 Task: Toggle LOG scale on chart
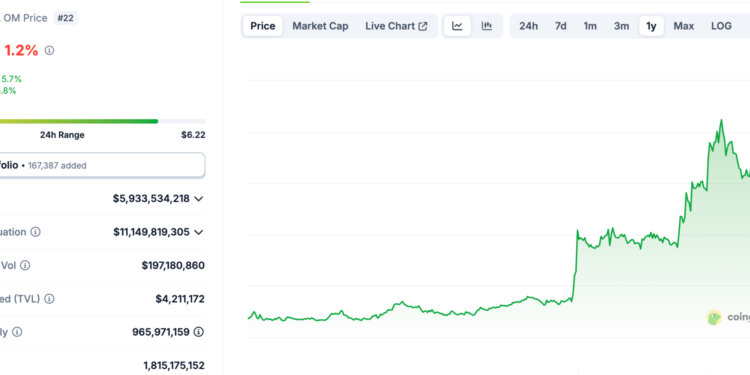721,26
